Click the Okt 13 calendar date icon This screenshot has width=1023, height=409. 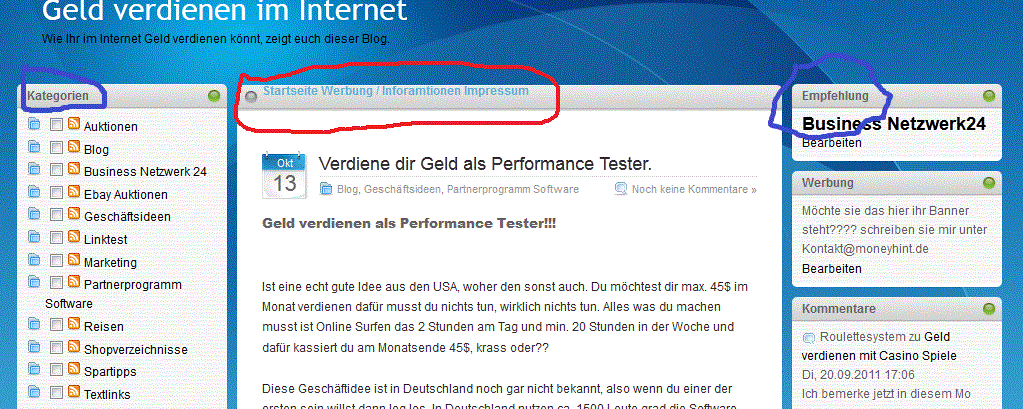(284, 175)
